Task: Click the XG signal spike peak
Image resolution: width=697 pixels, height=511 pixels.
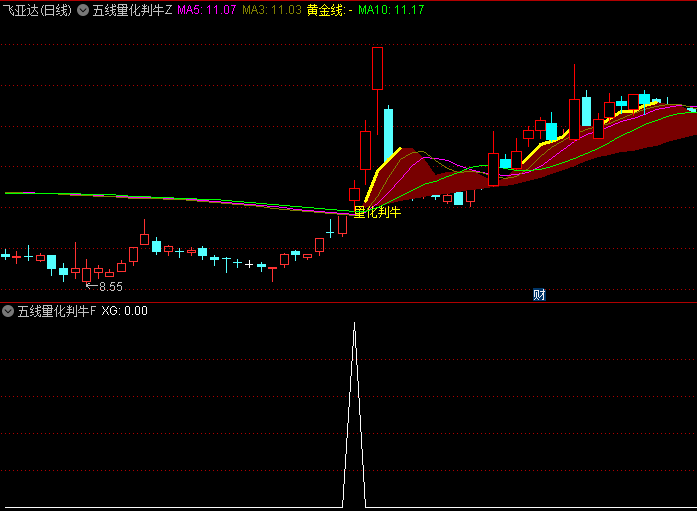Action: click(x=354, y=323)
